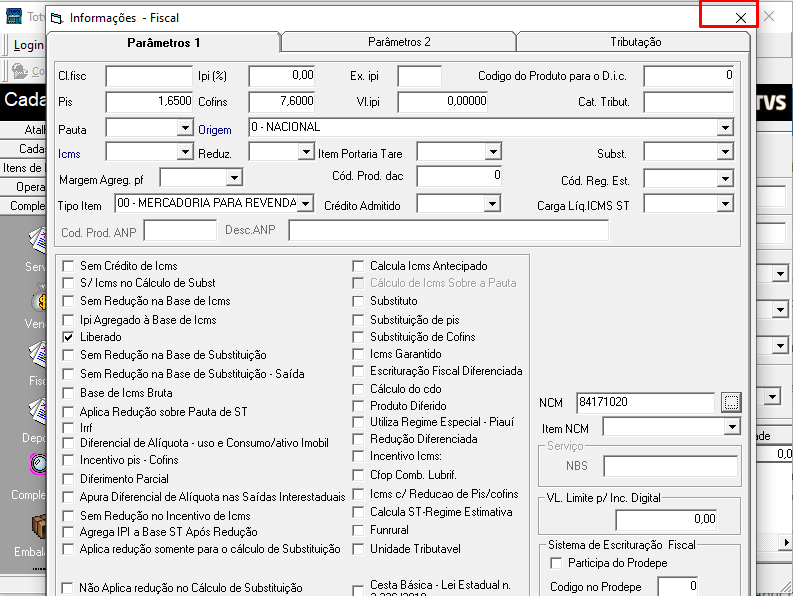Click the Ex. ipi input field
Screen dimensions: 793x596
419,76
